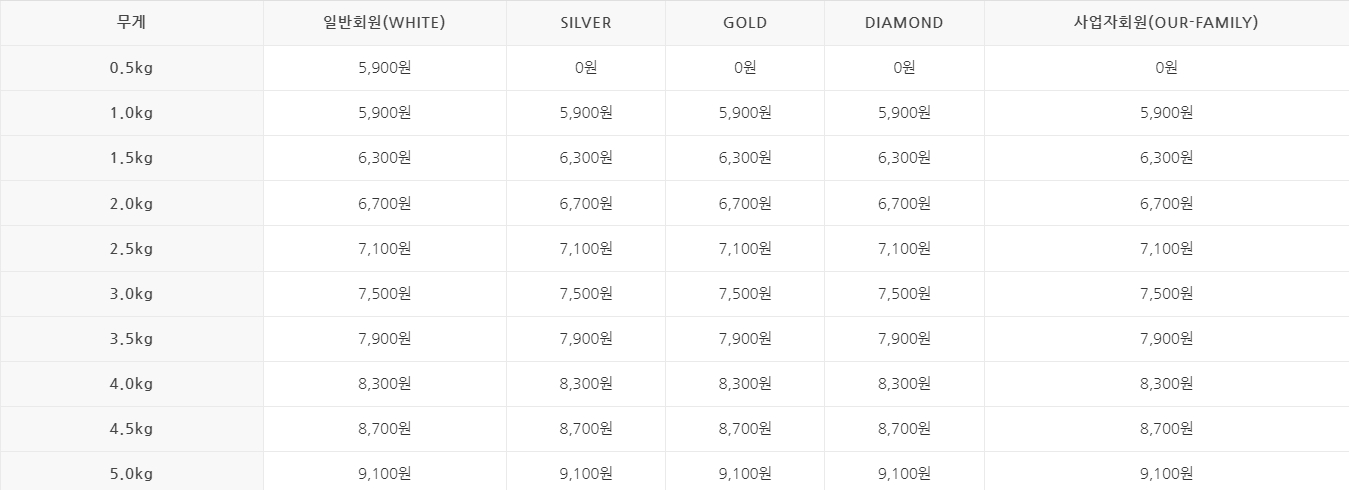Screen dimensions: 1349x490
Task: Select the 일반회원(WHITE) column header
Action: click(x=385, y=23)
